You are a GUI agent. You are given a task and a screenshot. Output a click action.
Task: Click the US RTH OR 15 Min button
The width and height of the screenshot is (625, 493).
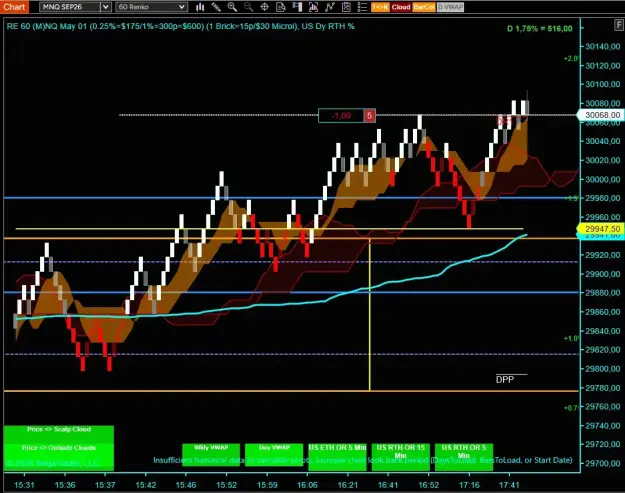(401, 457)
